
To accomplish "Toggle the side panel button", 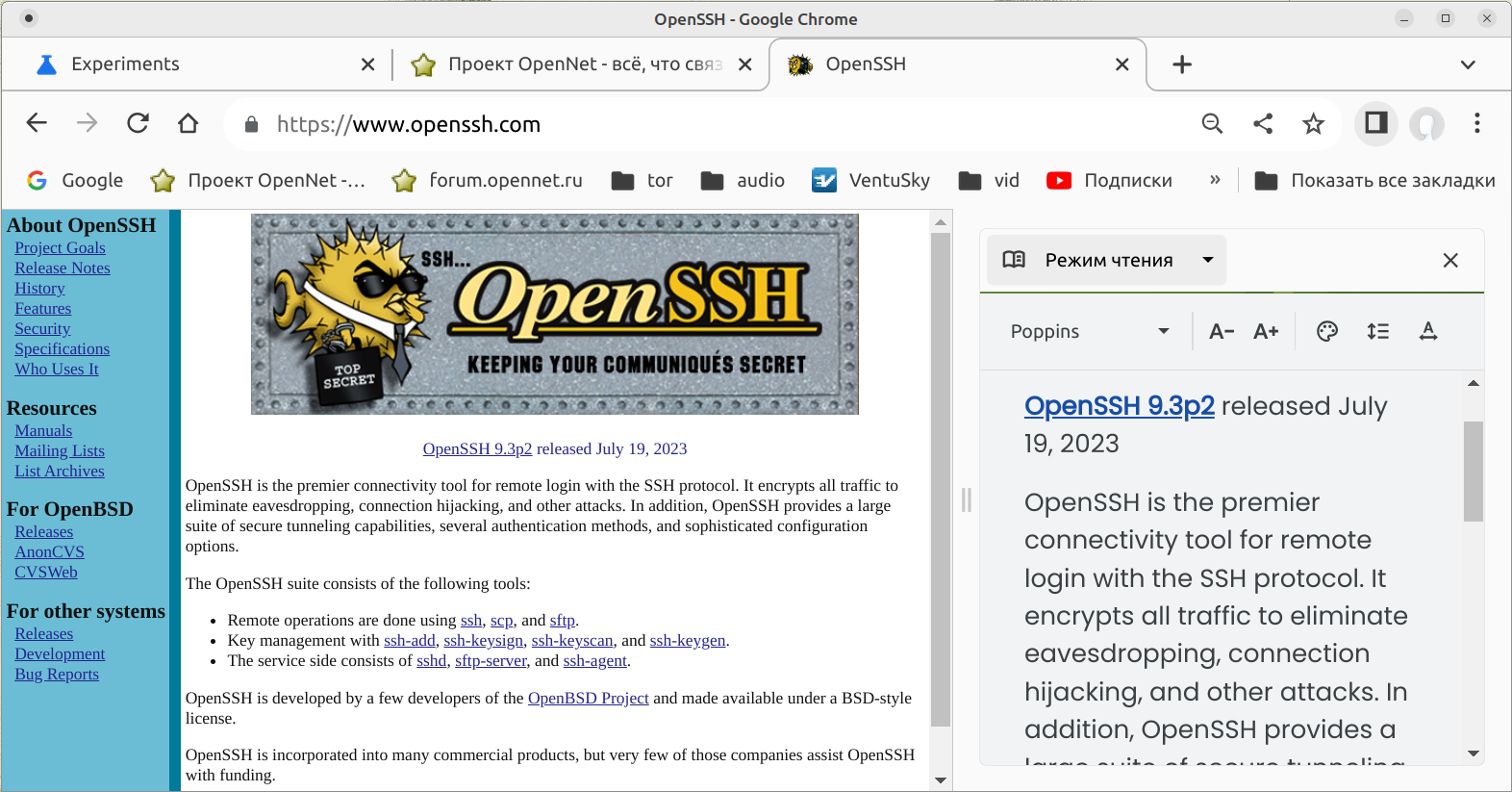I will pyautogui.click(x=1376, y=123).
